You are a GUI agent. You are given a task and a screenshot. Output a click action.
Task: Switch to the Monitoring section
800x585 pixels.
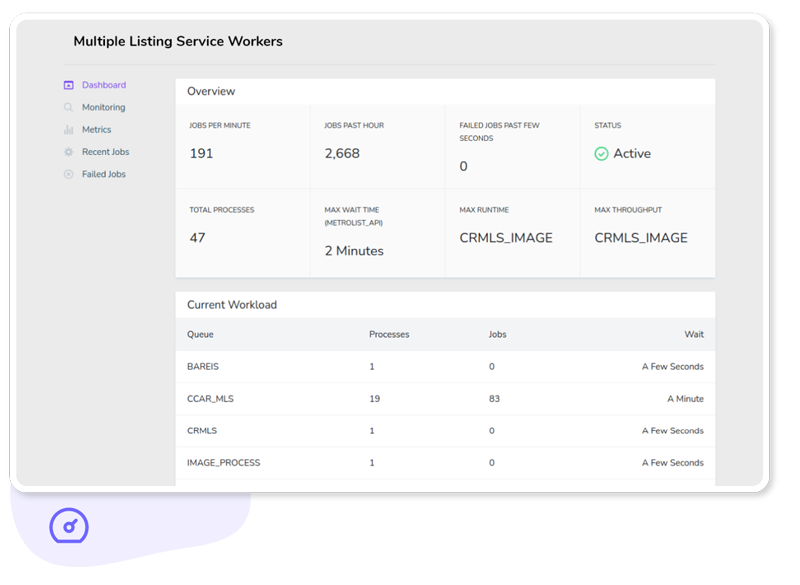(x=105, y=107)
